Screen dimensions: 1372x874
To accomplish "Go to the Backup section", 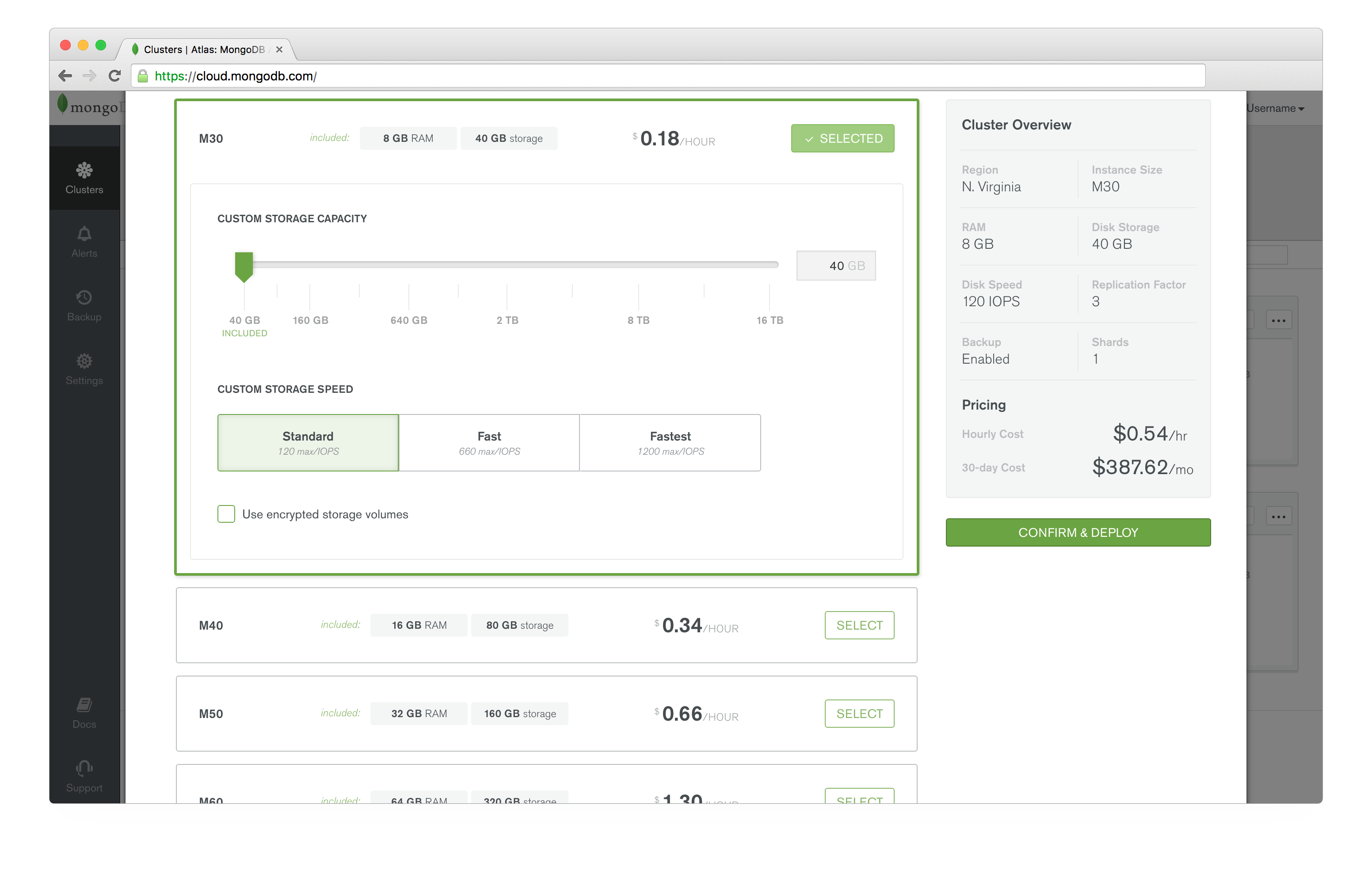I will point(84,305).
